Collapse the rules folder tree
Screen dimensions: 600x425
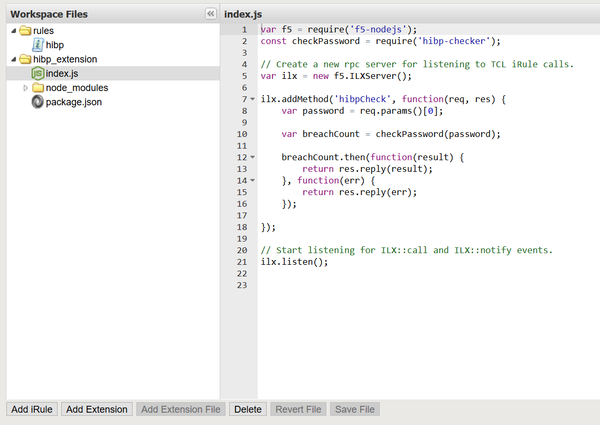pos(12,31)
